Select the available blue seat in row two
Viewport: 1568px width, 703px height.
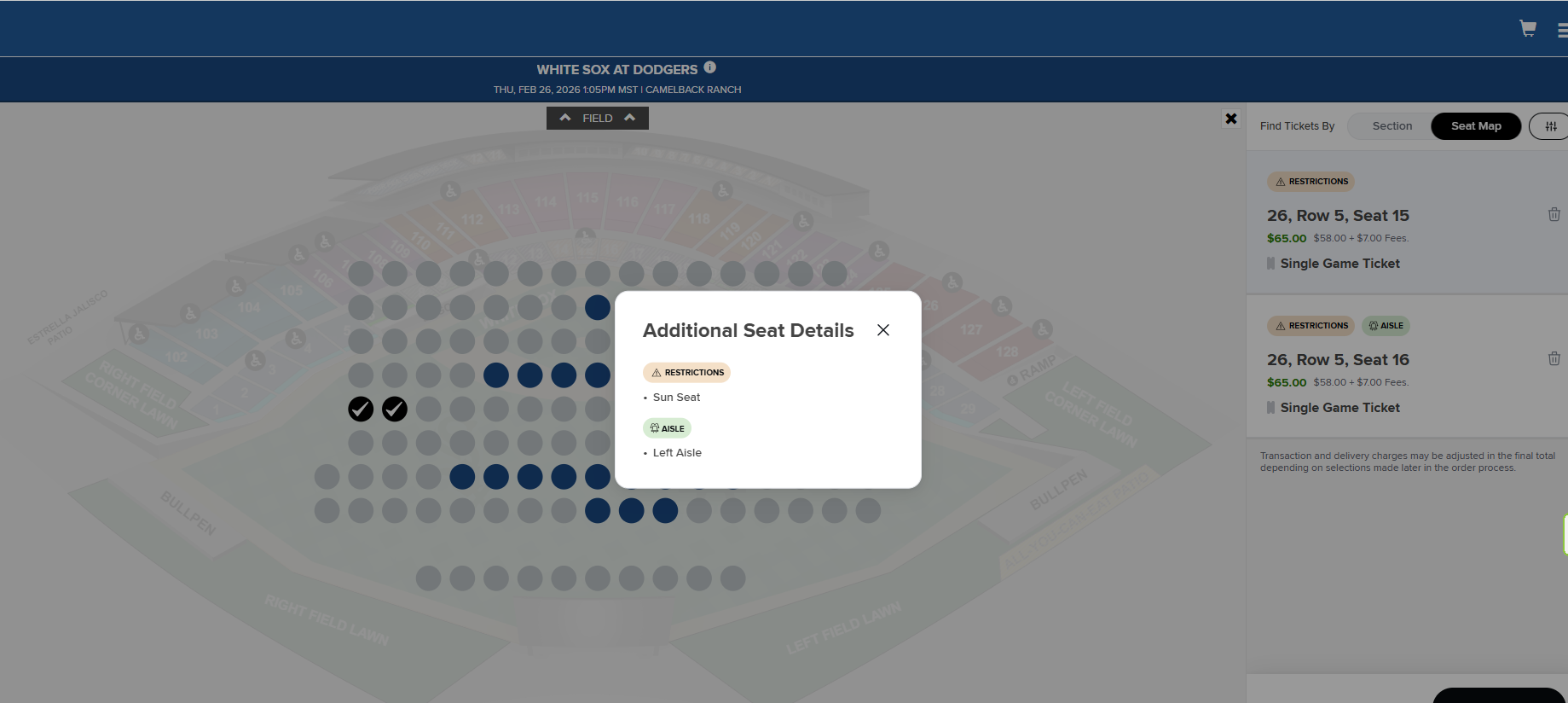click(x=598, y=307)
